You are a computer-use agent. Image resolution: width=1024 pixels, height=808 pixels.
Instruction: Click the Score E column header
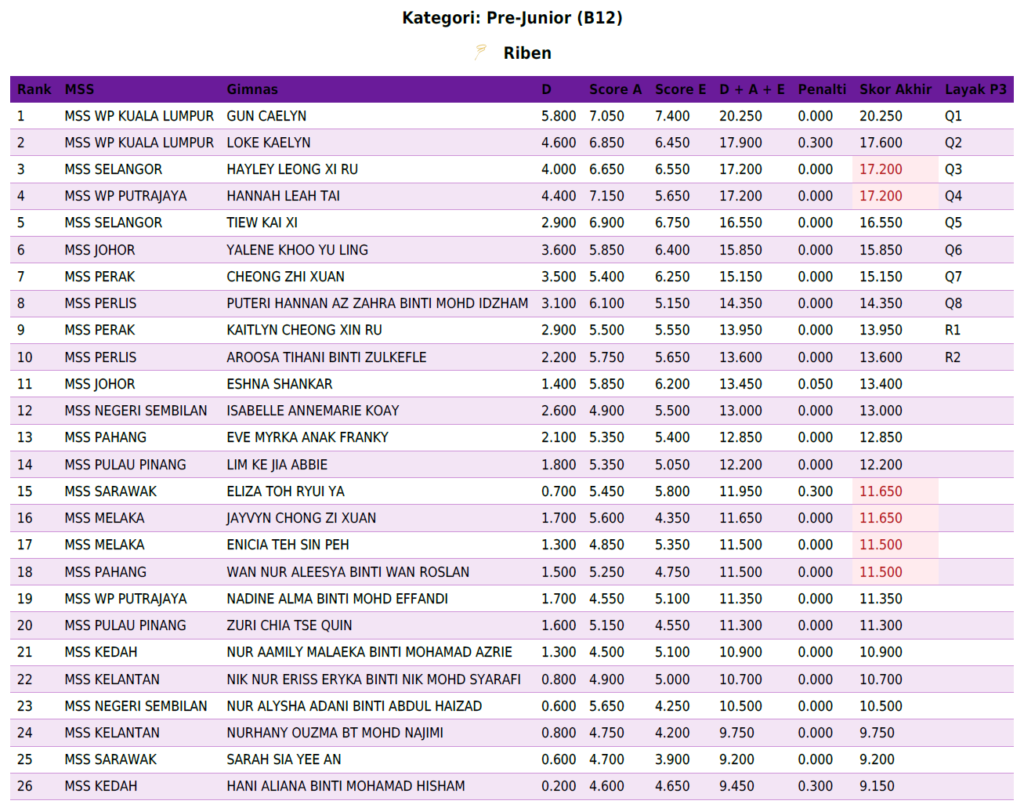tap(680, 90)
